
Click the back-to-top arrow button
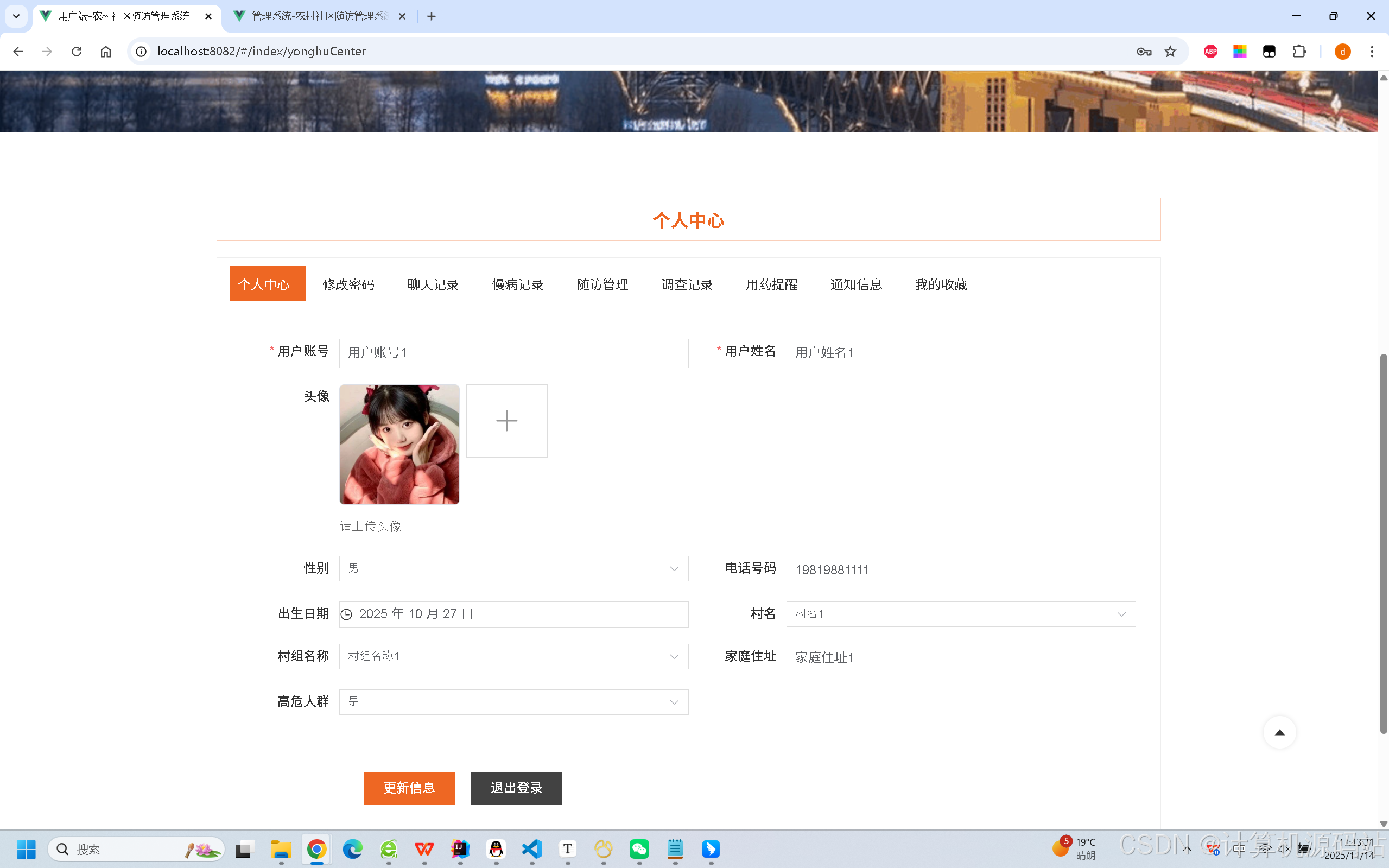tap(1279, 732)
